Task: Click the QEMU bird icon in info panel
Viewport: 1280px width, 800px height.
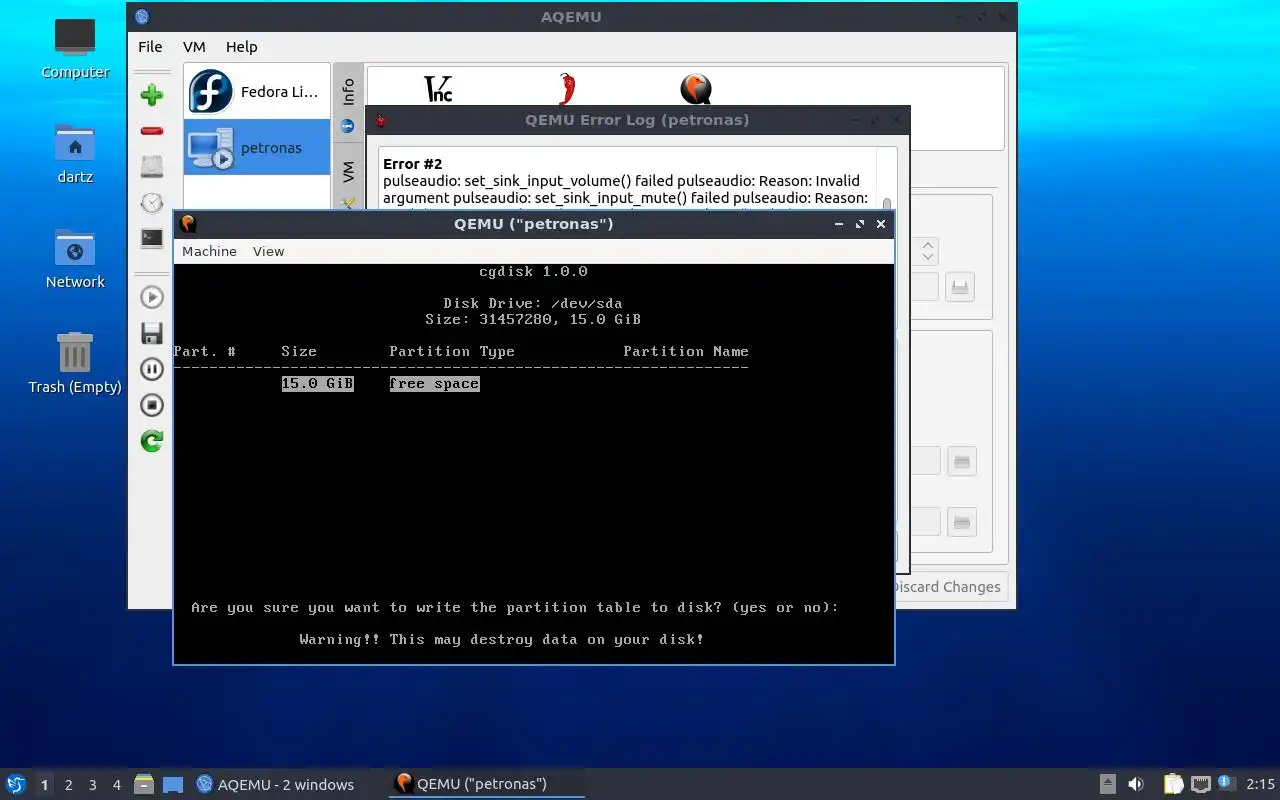Action: tap(696, 89)
